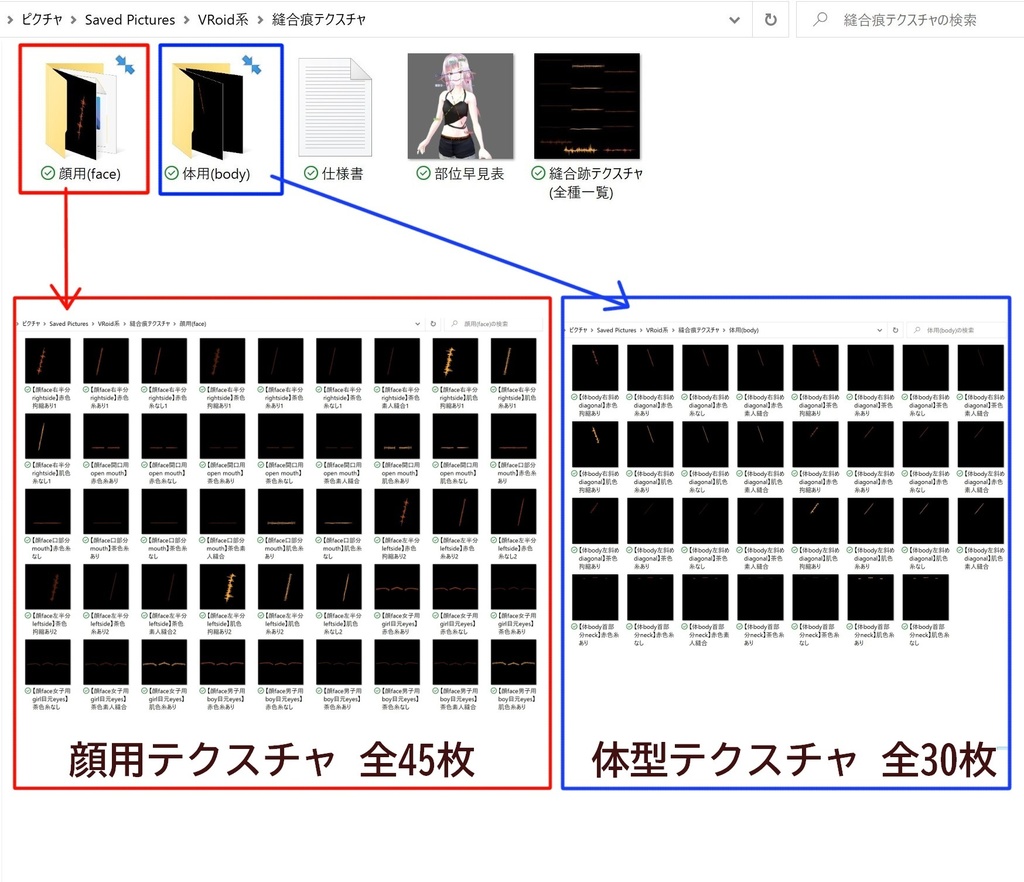This screenshot has height=882, width=1024.
Task: Click the refresh icon in the 体用(body) window
Action: point(896,329)
